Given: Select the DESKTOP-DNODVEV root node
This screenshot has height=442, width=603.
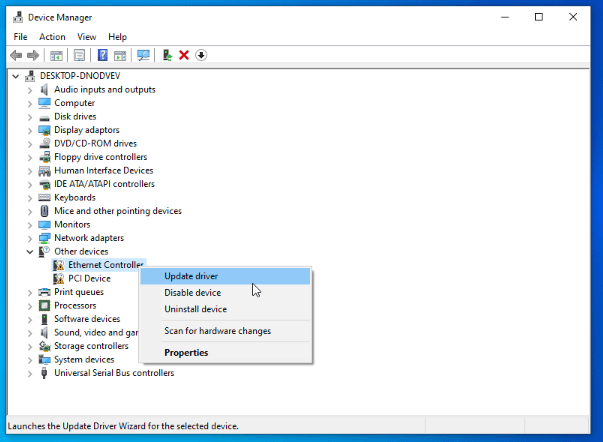Looking at the screenshot, I should (x=79, y=76).
